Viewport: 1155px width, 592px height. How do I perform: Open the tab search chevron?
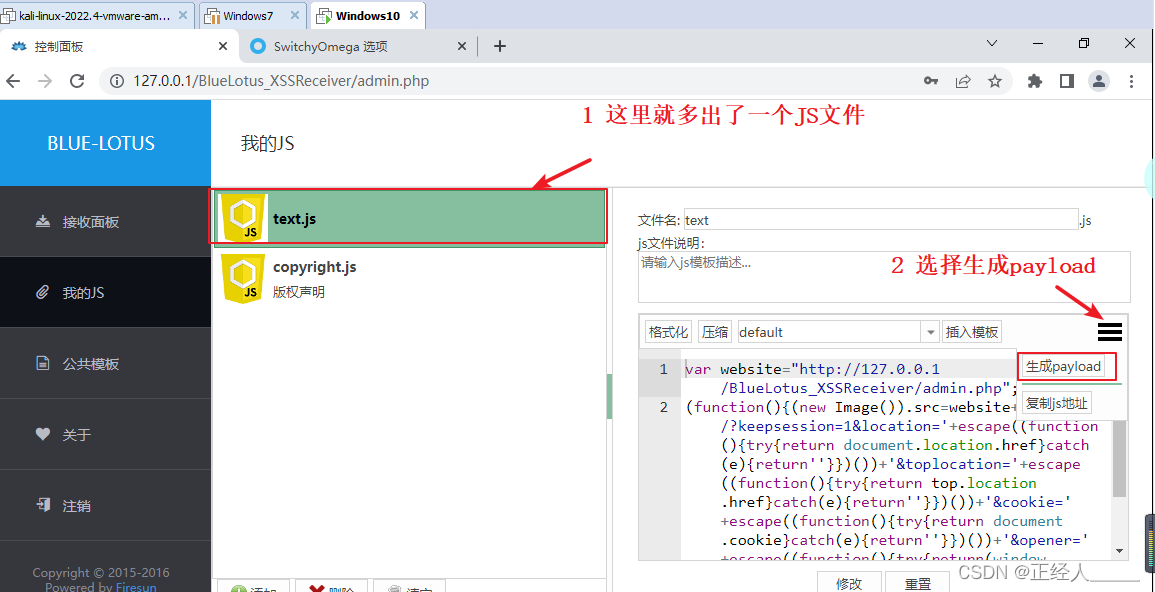click(x=992, y=43)
